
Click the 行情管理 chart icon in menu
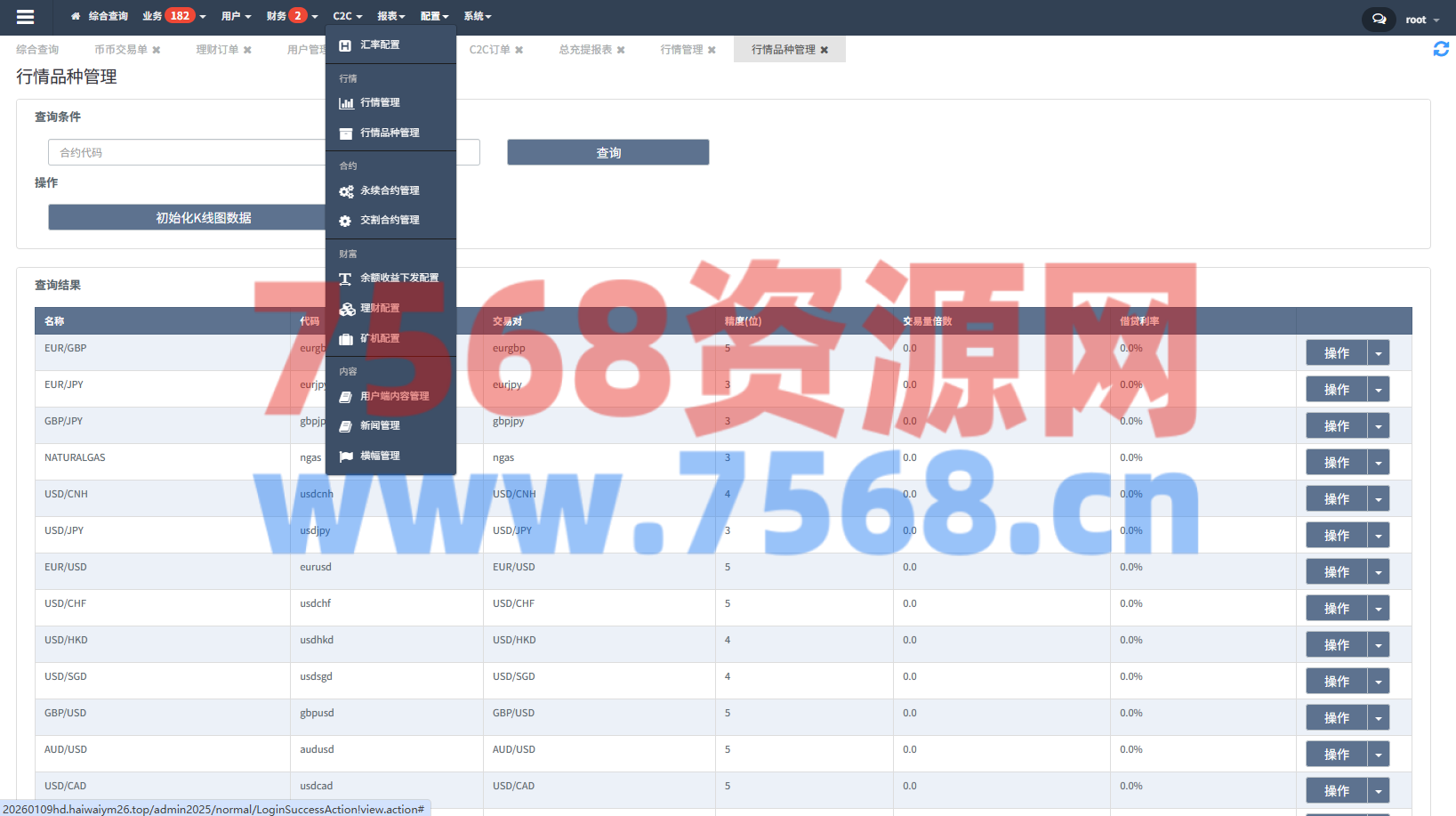tap(346, 103)
